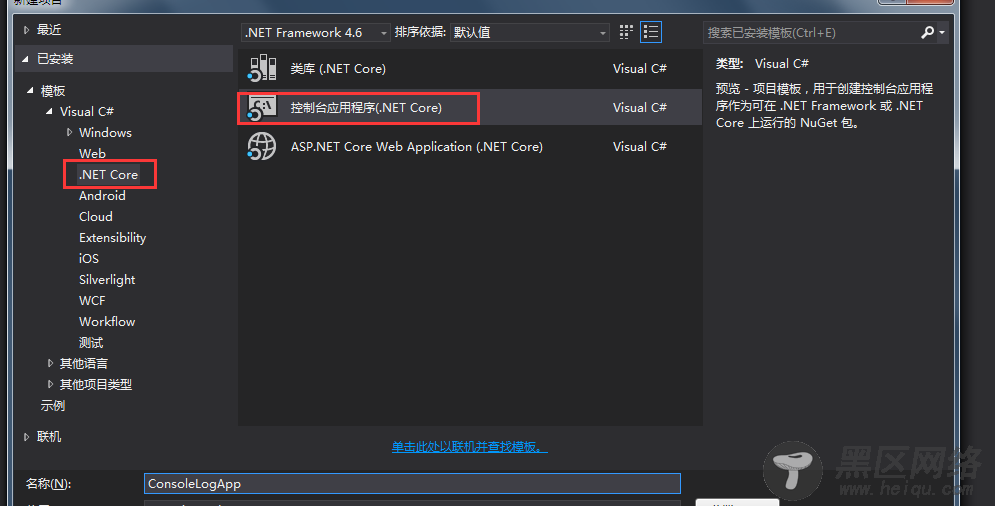Select the .NET Core template category
The width and height of the screenshot is (995, 506).
(x=108, y=175)
